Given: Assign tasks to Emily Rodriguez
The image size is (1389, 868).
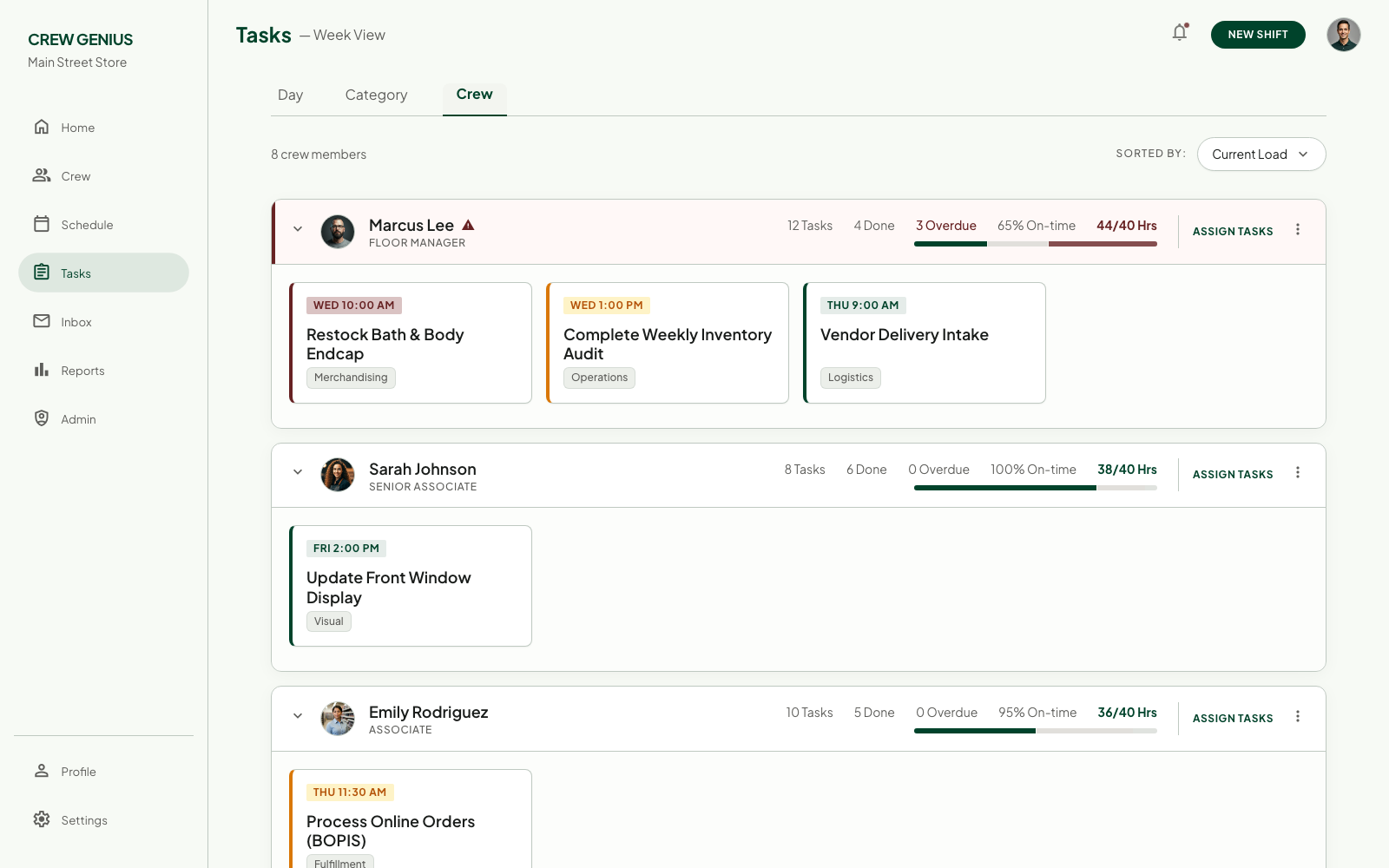Looking at the screenshot, I should (1233, 719).
